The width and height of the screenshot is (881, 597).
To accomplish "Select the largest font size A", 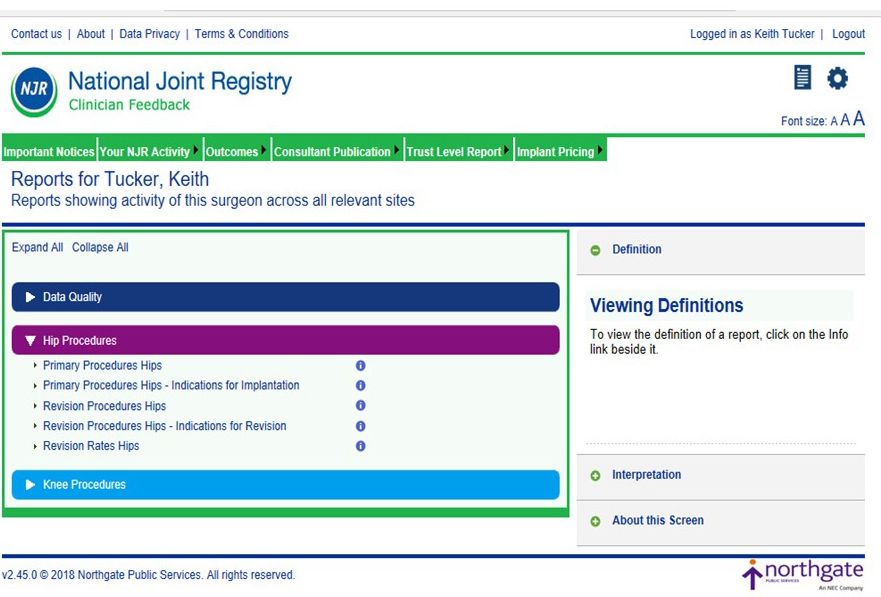I will [x=859, y=119].
